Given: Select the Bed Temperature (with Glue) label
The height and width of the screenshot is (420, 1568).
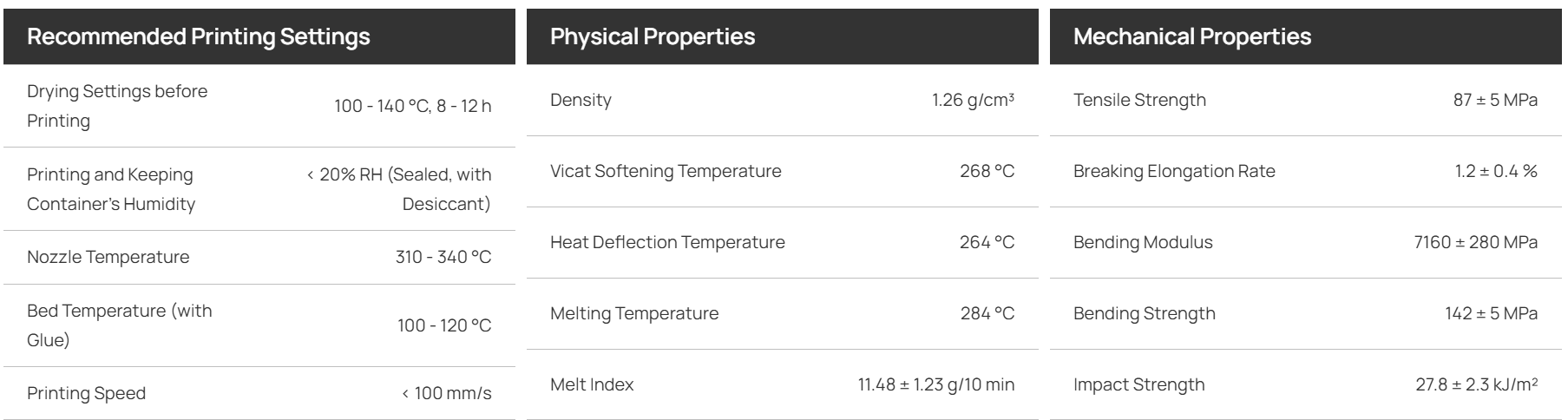Looking at the screenshot, I should click(120, 325).
